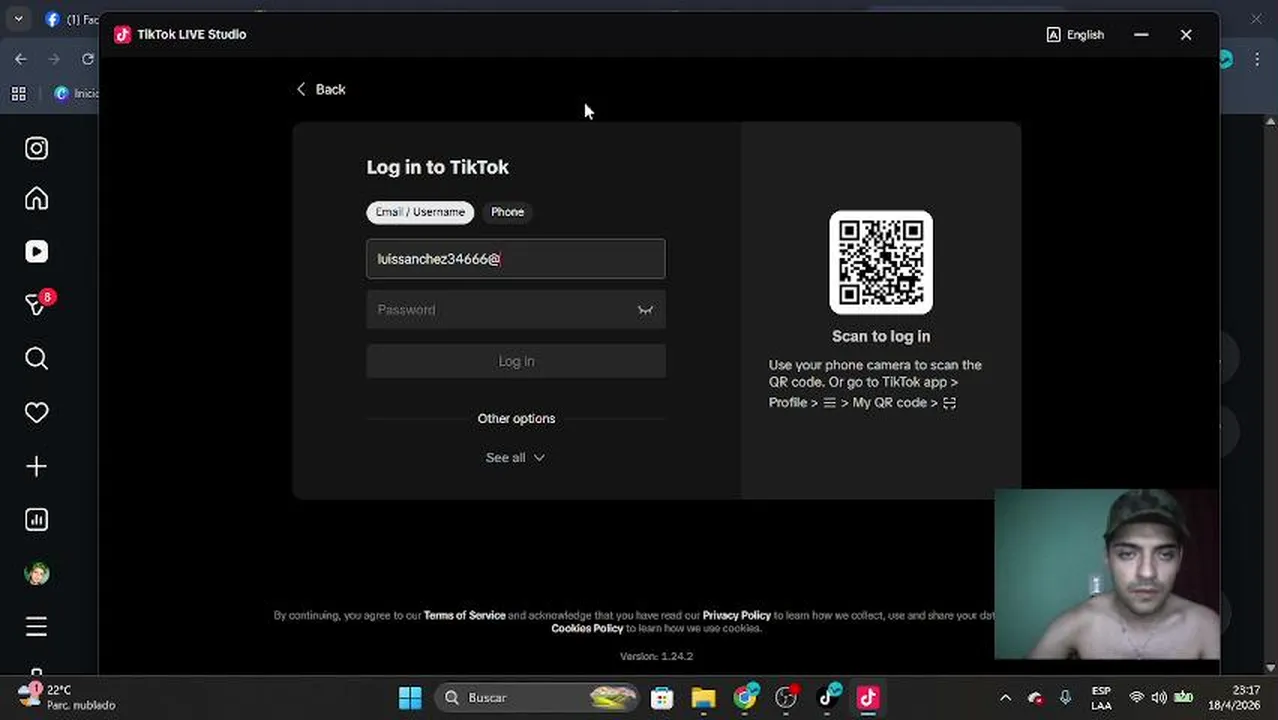Image resolution: width=1278 pixels, height=720 pixels.
Task: Open profile avatar in Instagram sidebar
Action: (37, 574)
